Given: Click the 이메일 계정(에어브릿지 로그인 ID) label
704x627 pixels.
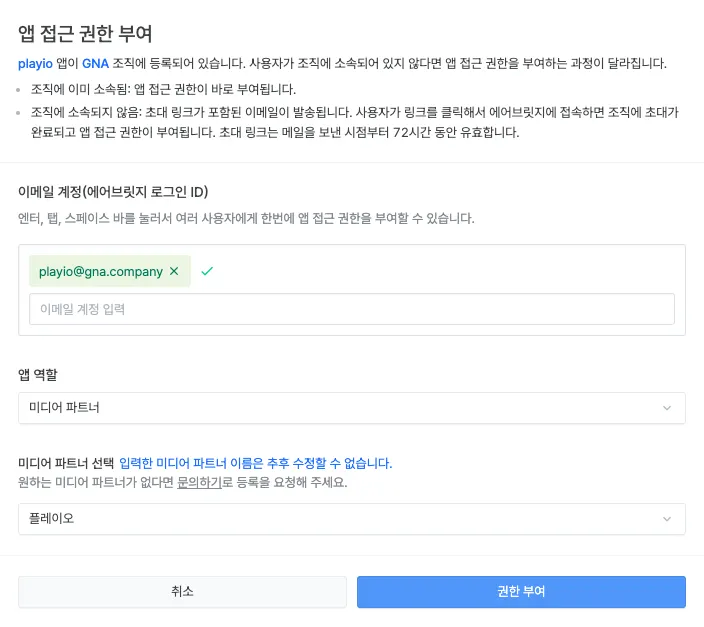Looking at the screenshot, I should [x=113, y=192].
